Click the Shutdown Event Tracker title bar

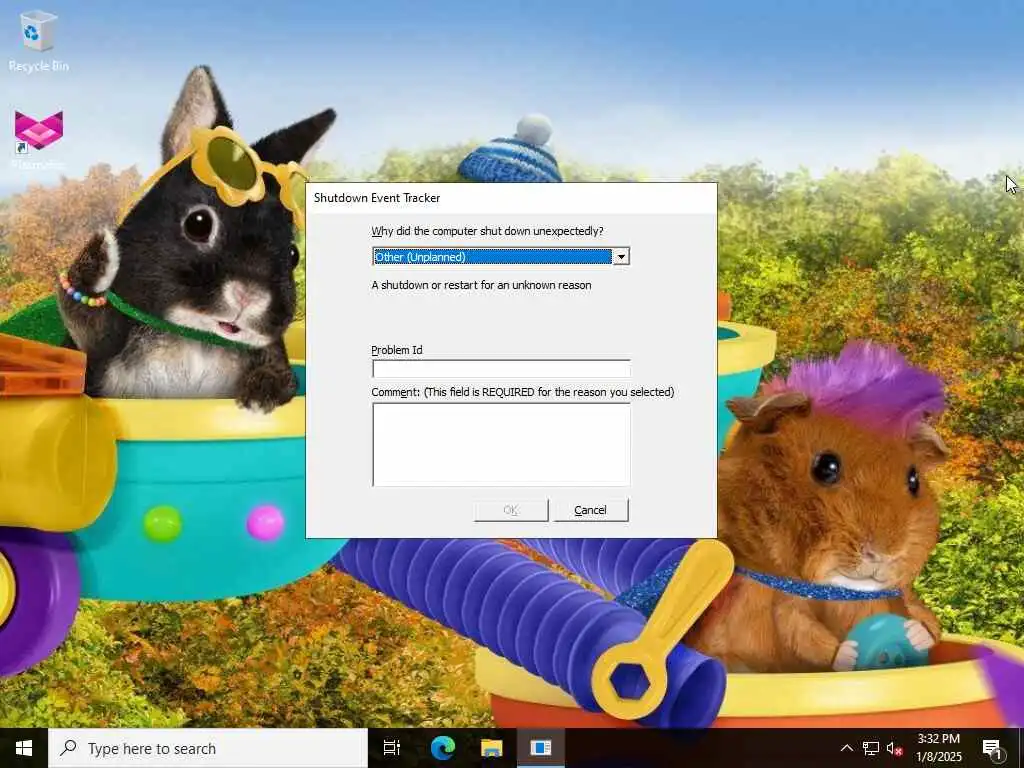pyautogui.click(x=511, y=198)
